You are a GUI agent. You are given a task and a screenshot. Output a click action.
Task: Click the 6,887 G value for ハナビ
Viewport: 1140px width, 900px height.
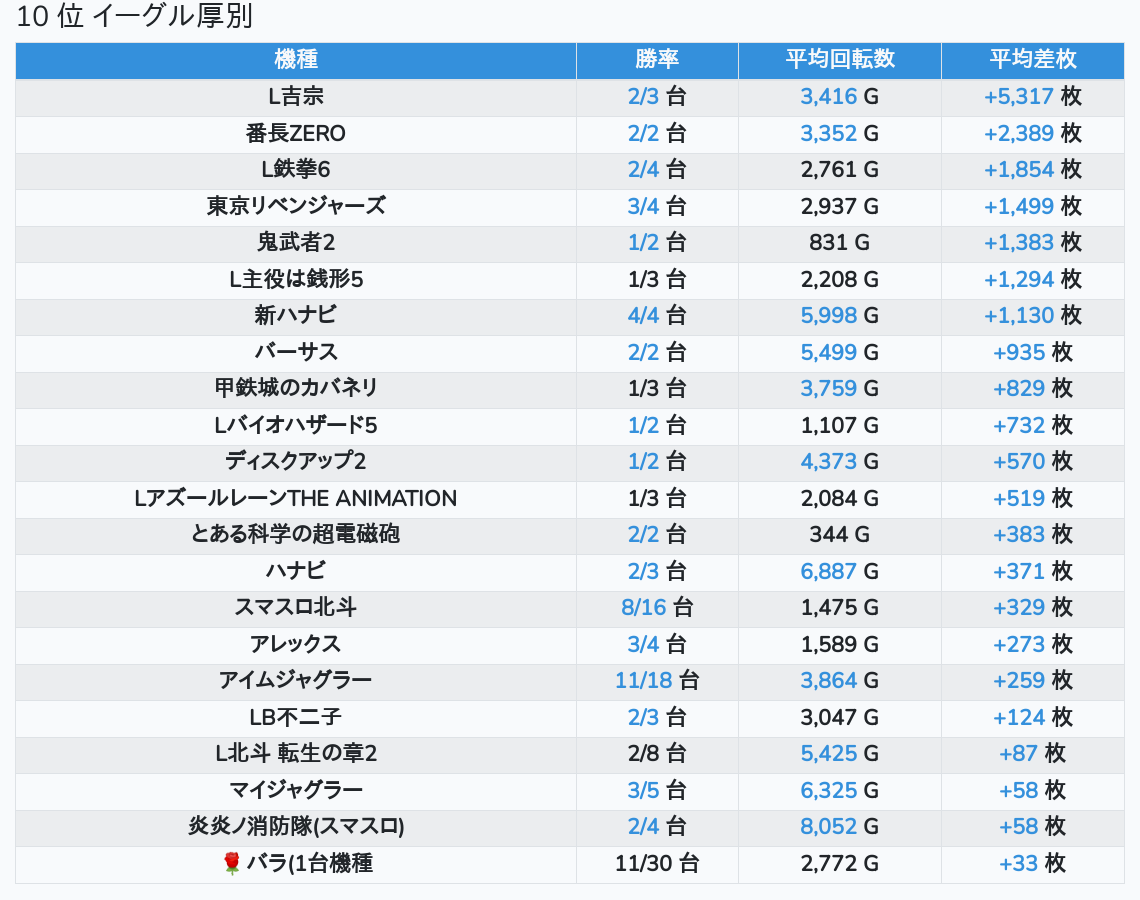point(840,571)
